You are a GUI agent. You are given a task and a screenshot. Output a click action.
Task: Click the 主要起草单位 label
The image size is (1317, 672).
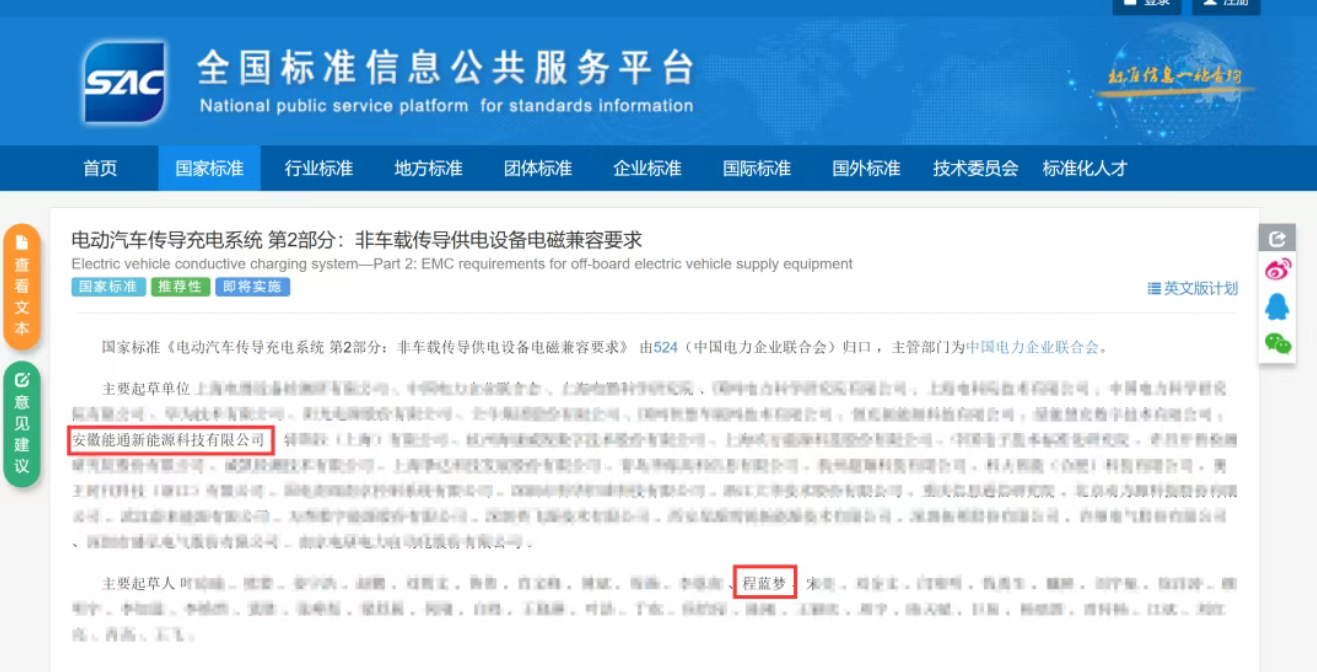tap(145, 388)
